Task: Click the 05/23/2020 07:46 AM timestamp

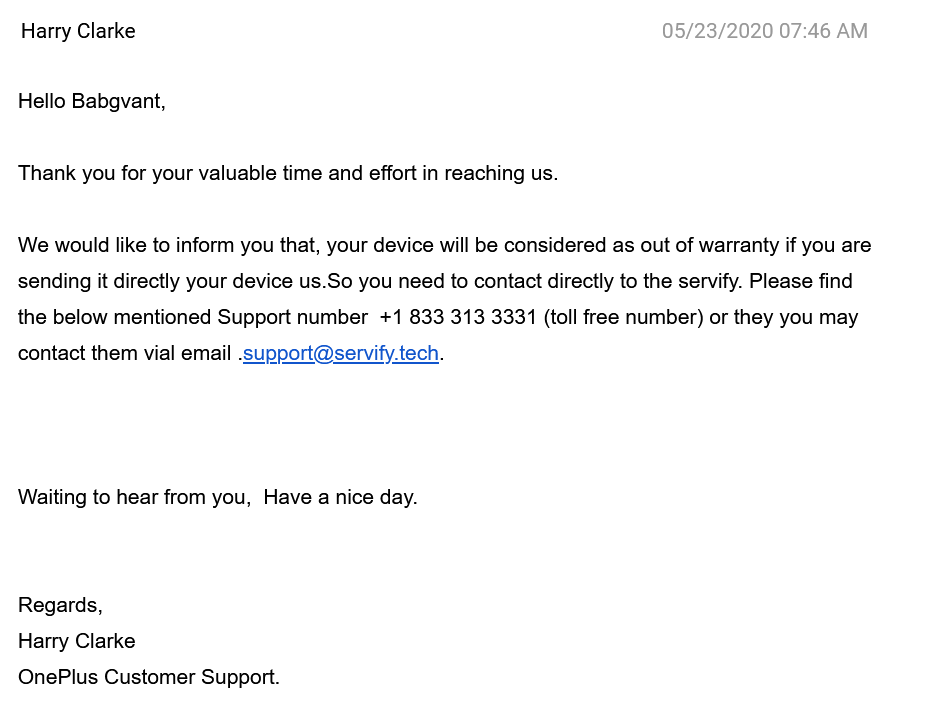Action: (x=764, y=31)
